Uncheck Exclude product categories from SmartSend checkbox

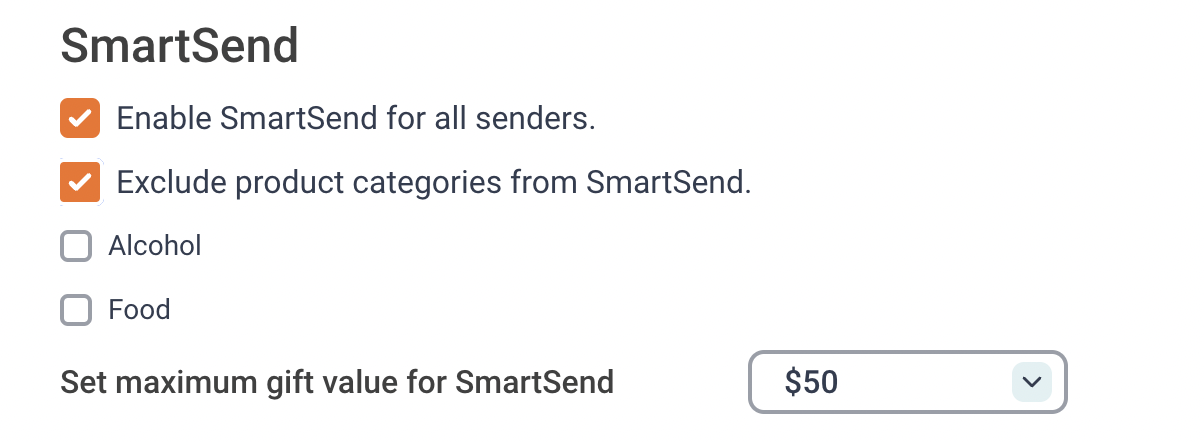pyautogui.click(x=80, y=182)
